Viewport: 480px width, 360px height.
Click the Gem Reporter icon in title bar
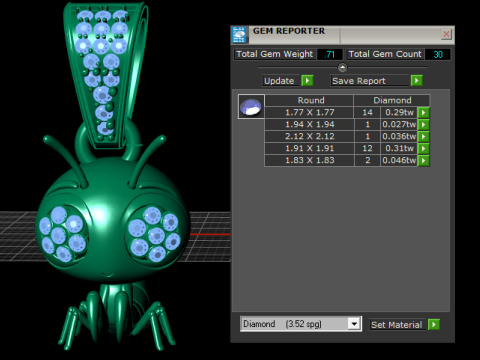pyautogui.click(x=239, y=35)
